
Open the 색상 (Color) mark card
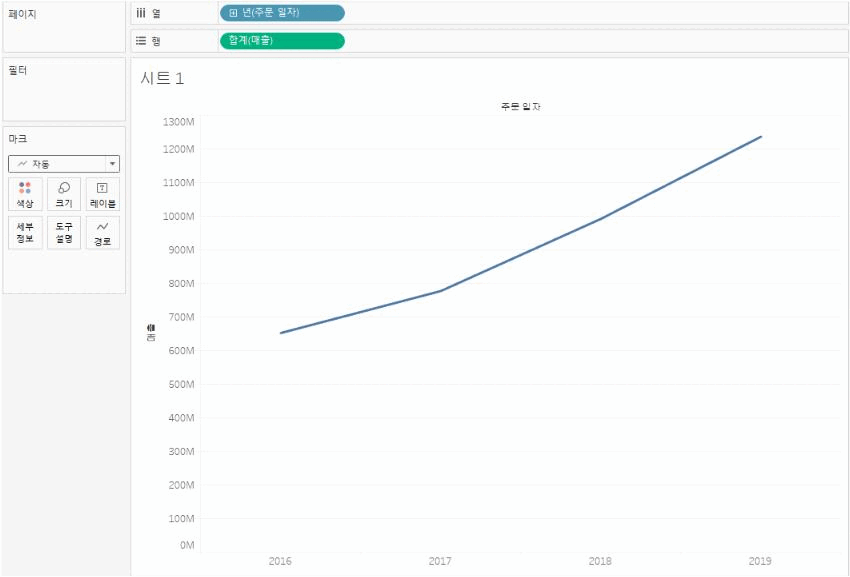[25, 194]
